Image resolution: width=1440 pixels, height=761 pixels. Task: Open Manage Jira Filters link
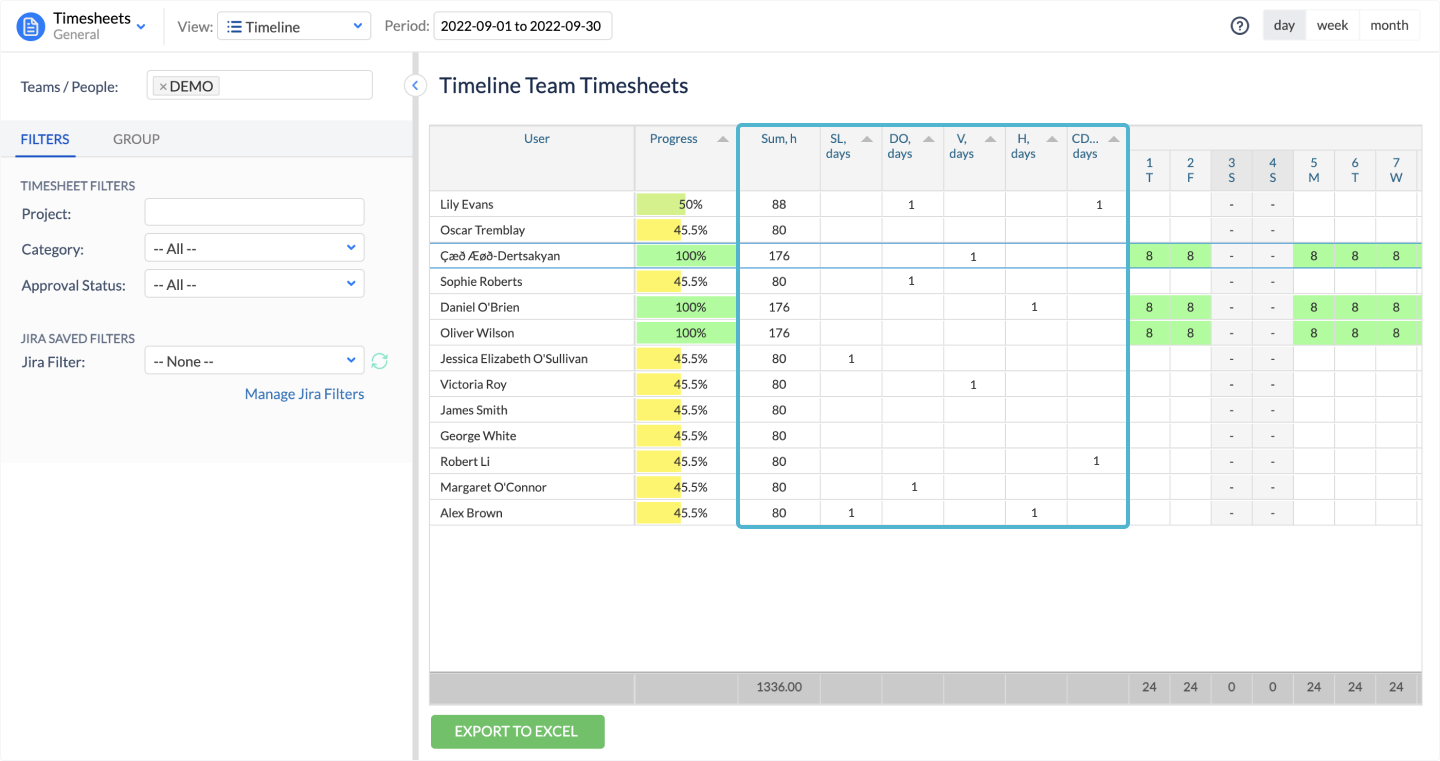tap(304, 394)
